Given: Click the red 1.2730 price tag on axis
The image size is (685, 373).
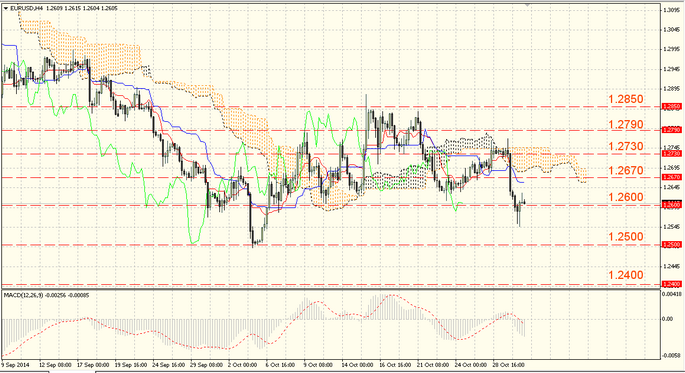Looking at the screenshot, I should 672,154.
